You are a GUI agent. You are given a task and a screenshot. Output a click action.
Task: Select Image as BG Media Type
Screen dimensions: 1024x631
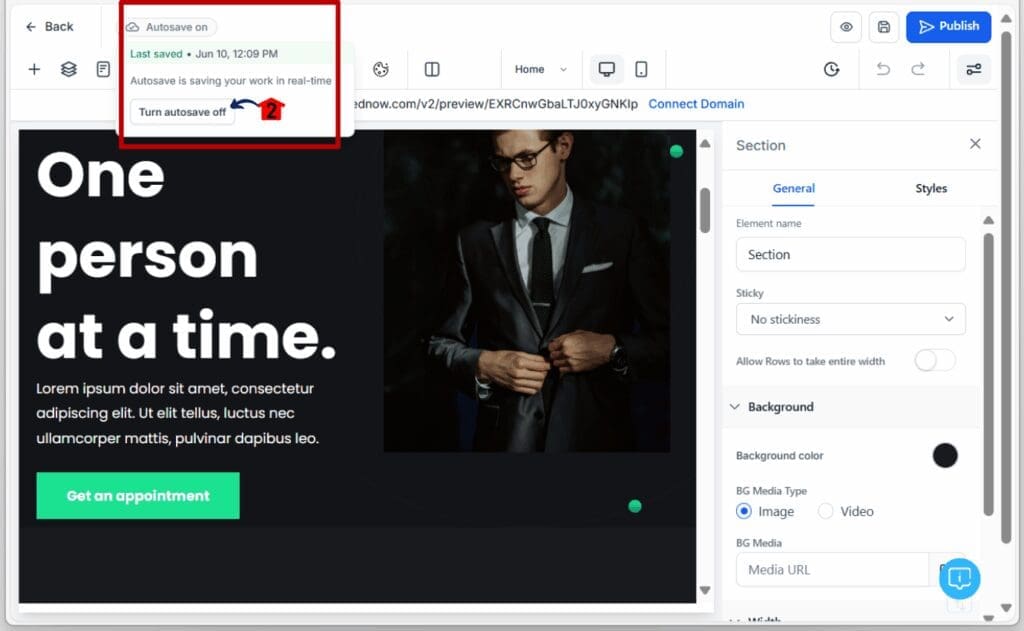pyautogui.click(x=744, y=511)
